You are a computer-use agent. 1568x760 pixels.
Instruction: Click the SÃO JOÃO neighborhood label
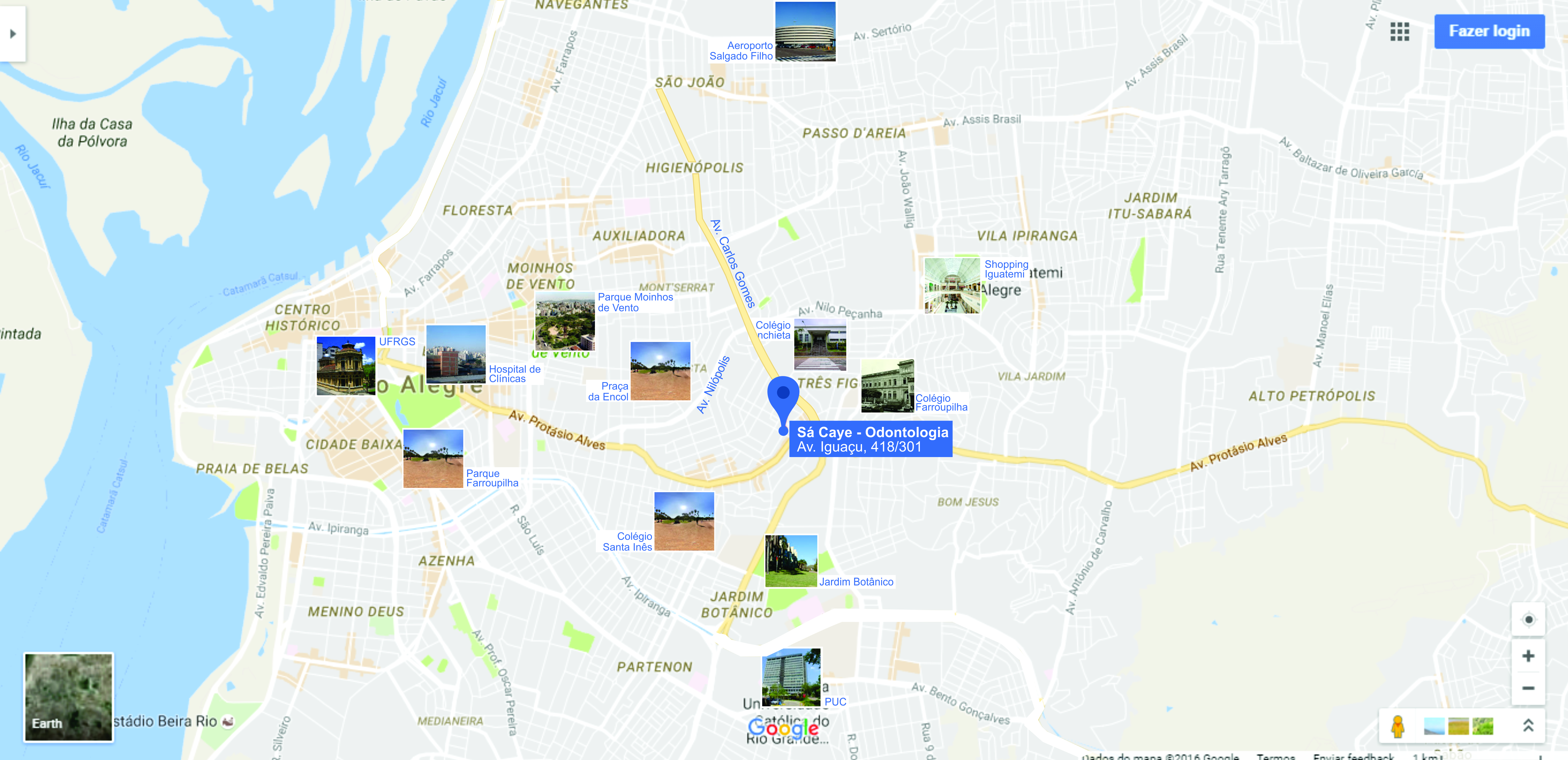[690, 83]
